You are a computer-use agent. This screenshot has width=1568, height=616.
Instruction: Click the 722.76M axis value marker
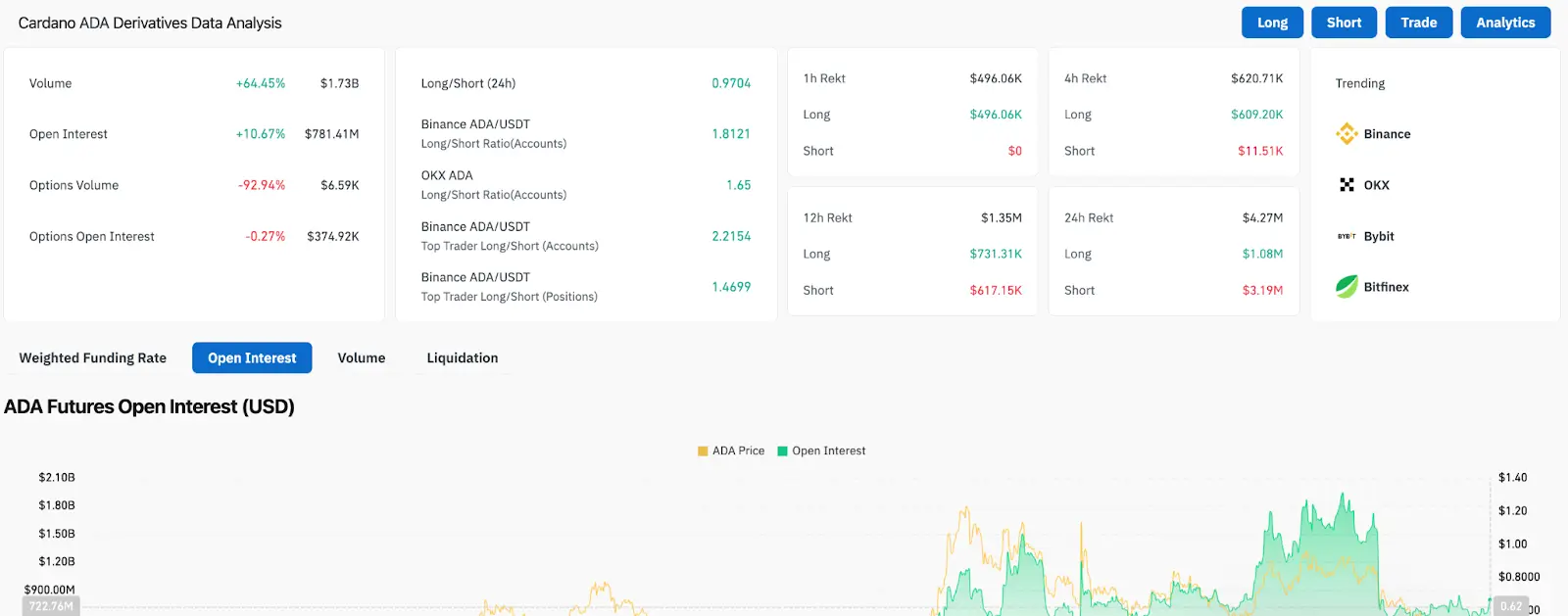(51, 606)
